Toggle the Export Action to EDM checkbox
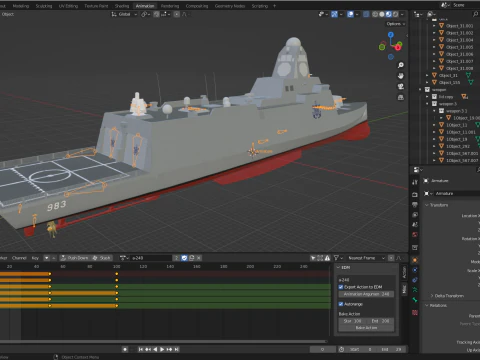 click(341, 287)
